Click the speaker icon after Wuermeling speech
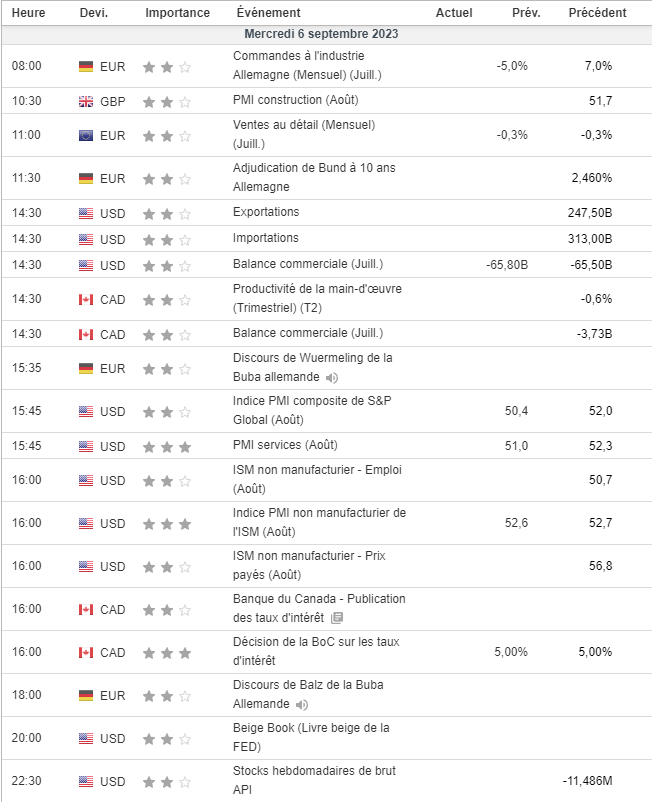The image size is (652, 802). click(331, 377)
